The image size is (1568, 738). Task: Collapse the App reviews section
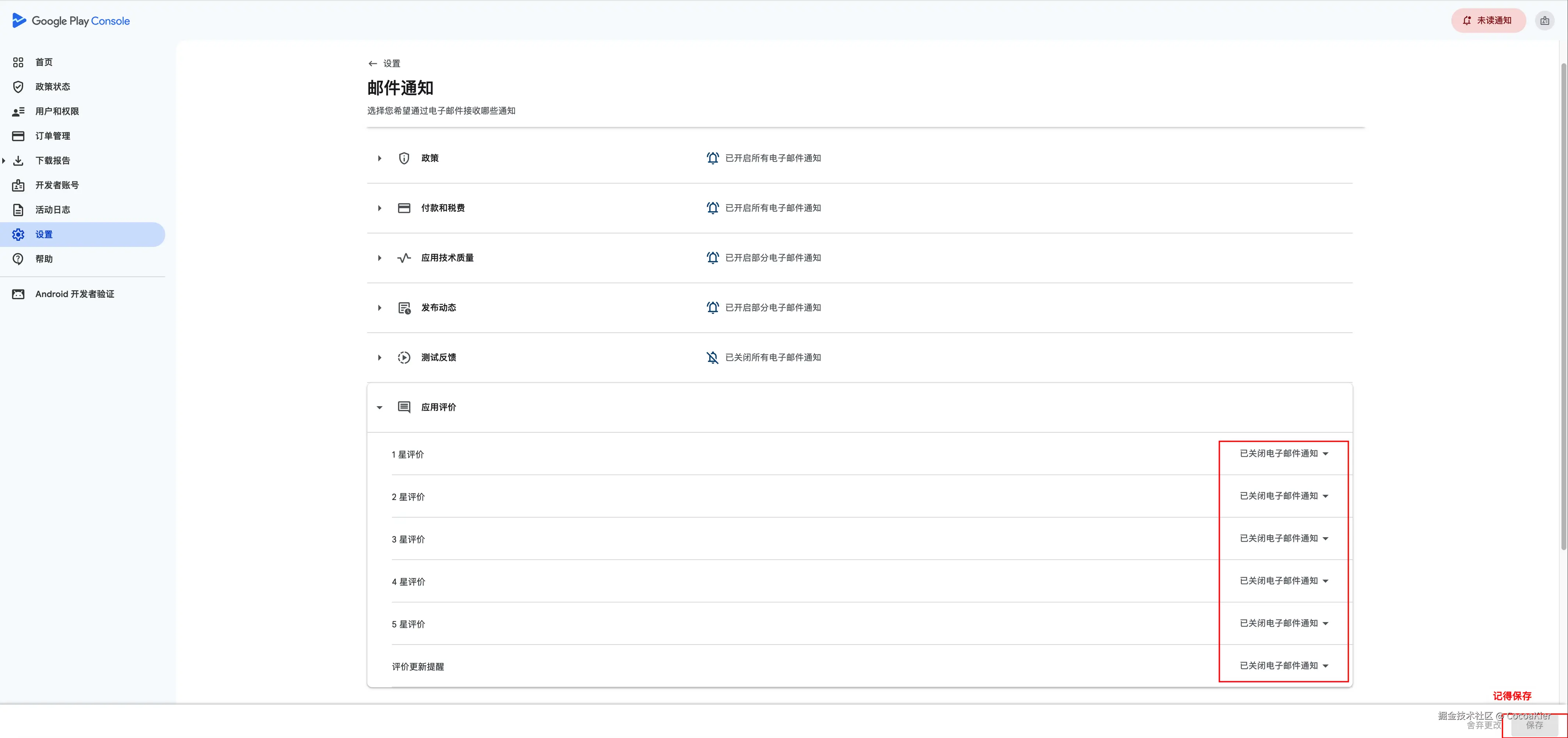(379, 407)
